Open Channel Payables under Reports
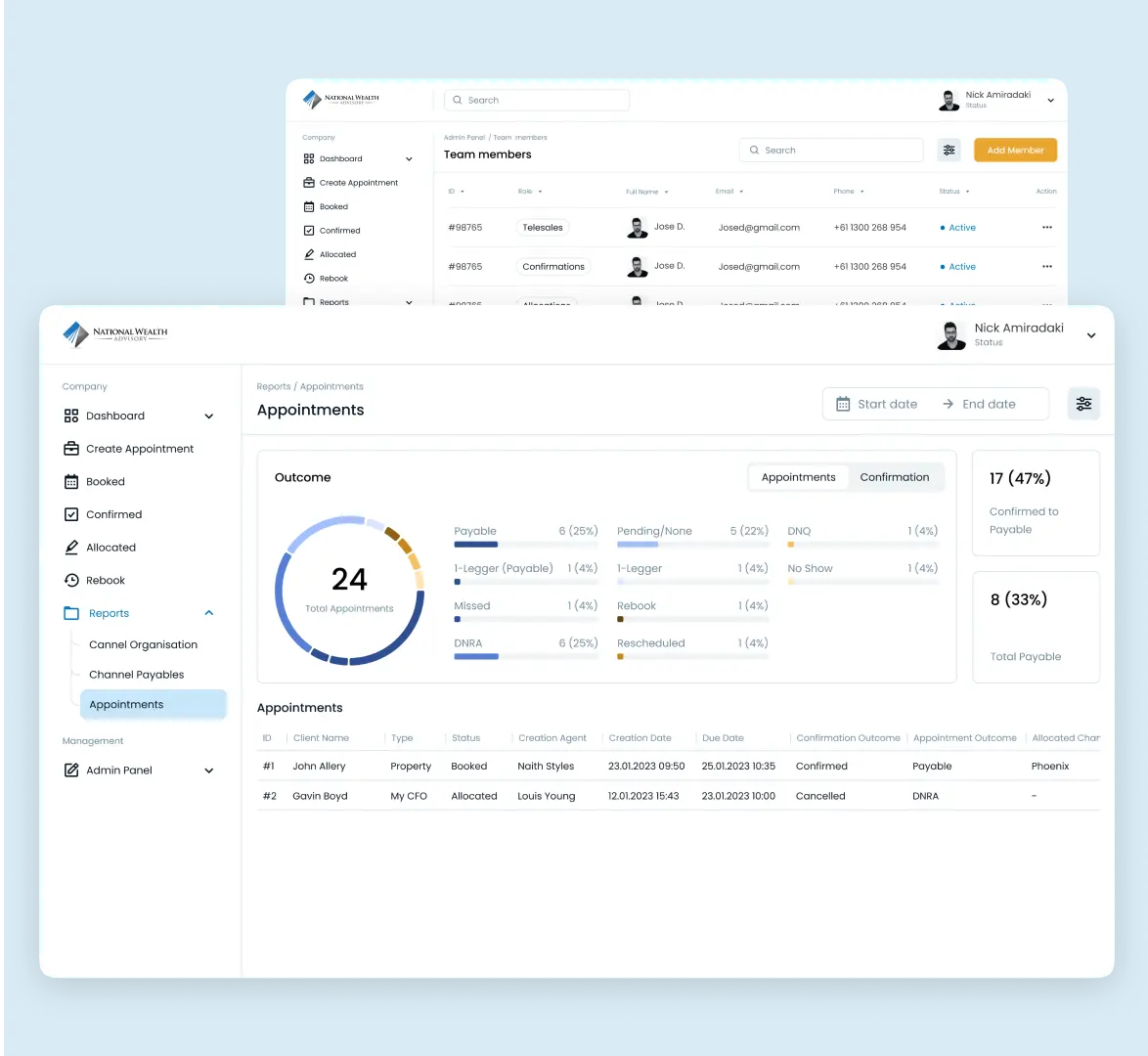The width and height of the screenshot is (1148, 1056). pos(137,676)
